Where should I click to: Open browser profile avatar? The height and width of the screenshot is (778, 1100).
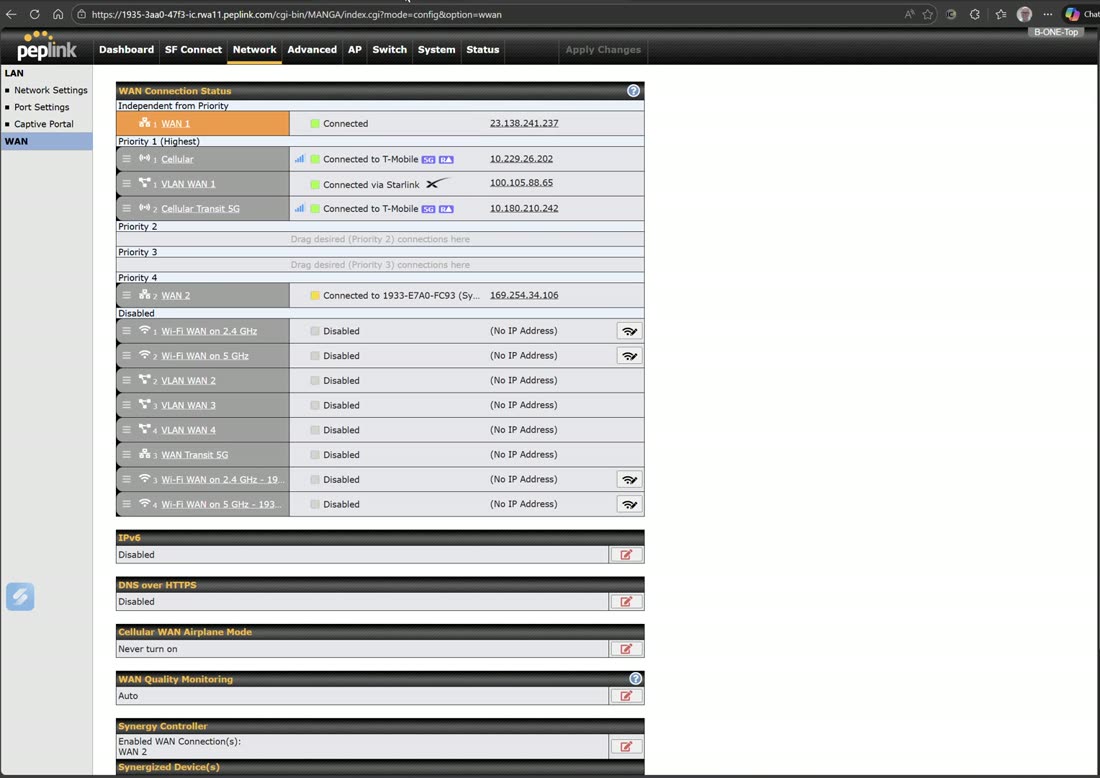click(1024, 14)
